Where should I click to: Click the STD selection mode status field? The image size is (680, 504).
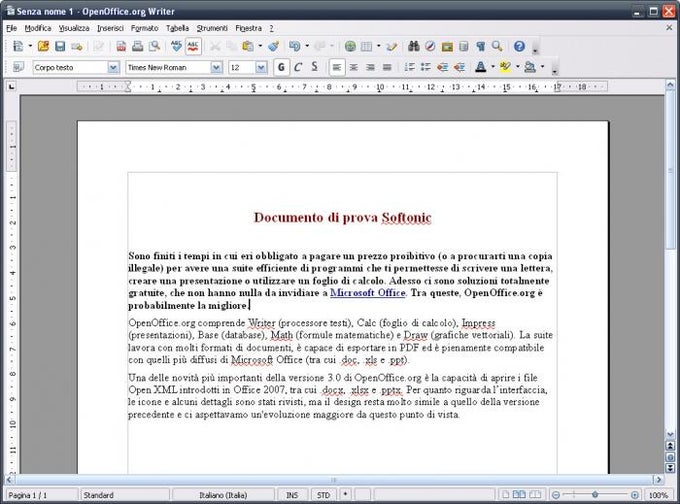(x=323, y=495)
